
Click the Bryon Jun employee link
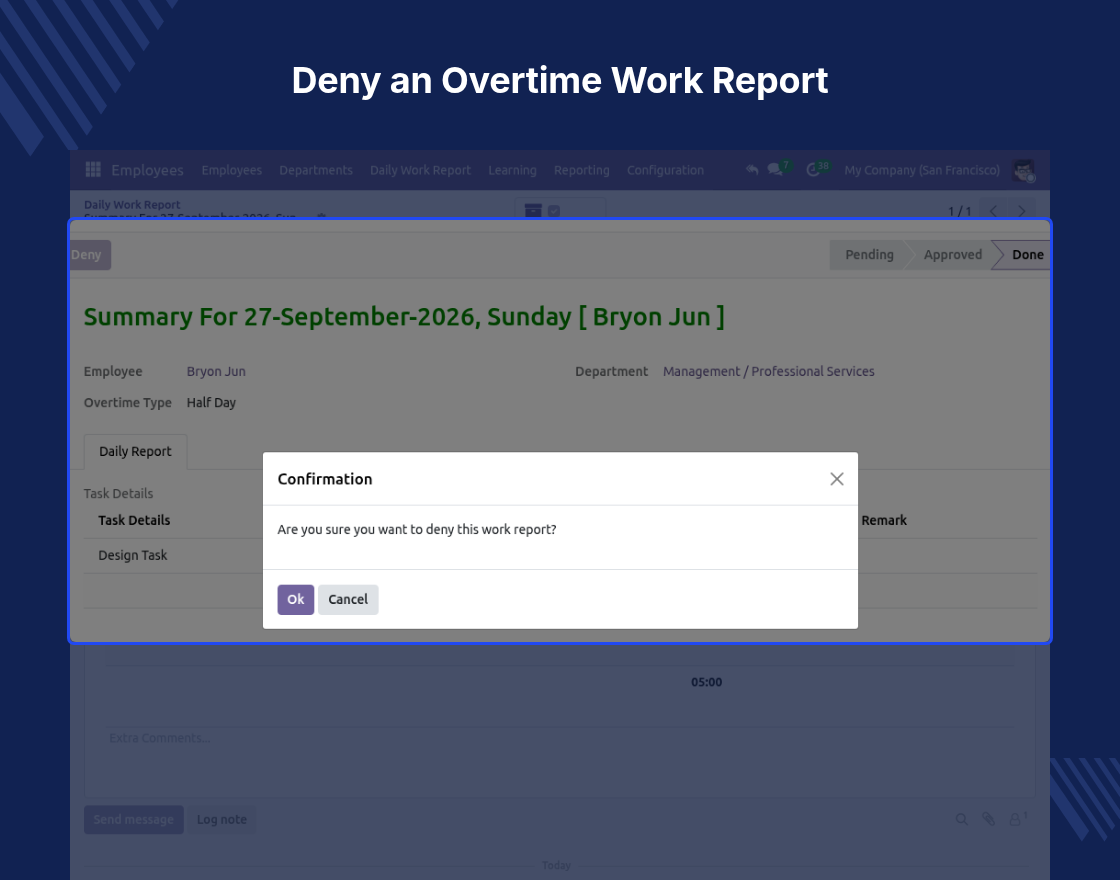click(216, 371)
